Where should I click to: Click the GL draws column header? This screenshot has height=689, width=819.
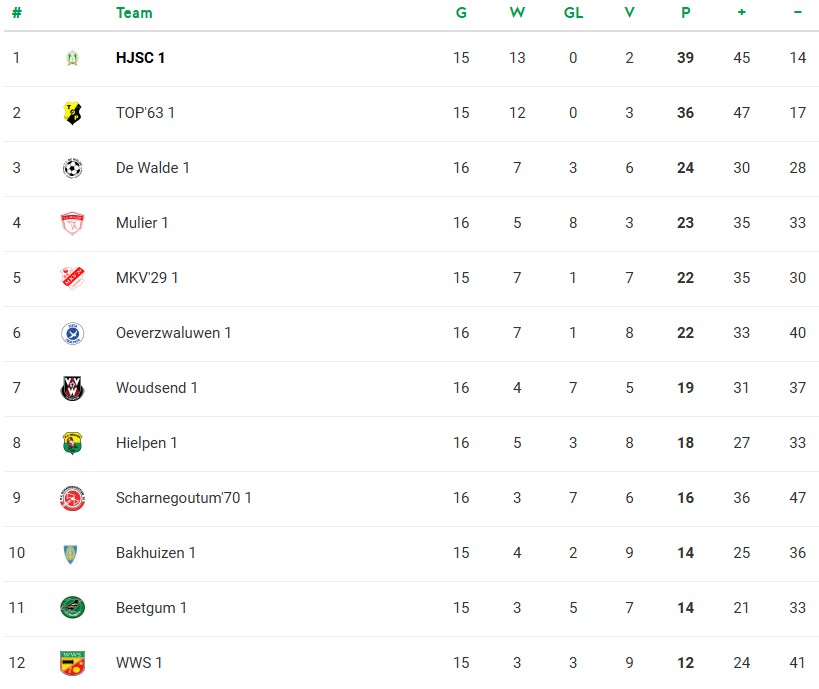click(x=573, y=13)
